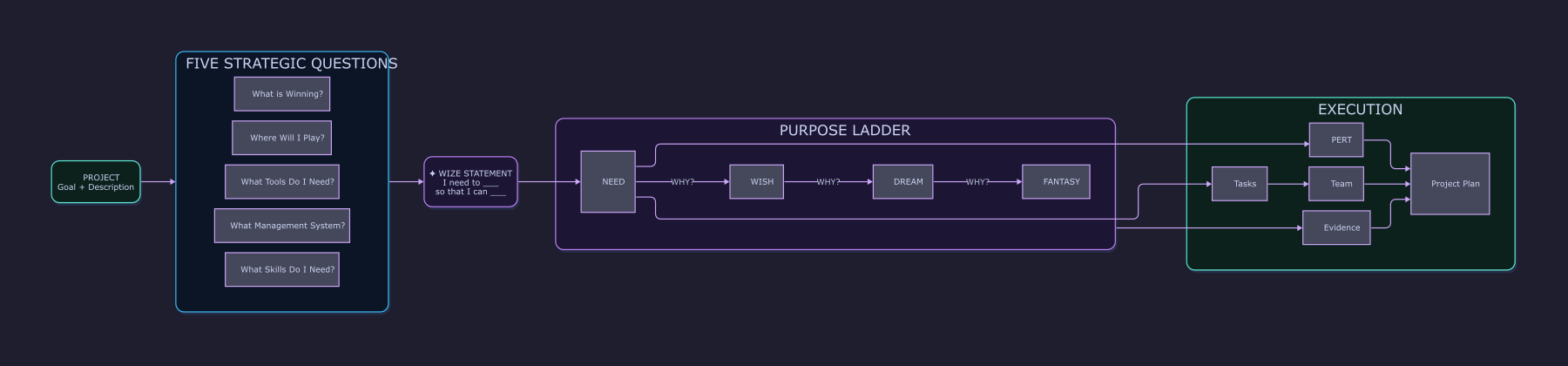Click the WHY? label between WISH and DREAM
Image resolution: width=1568 pixels, height=366 pixels.
tap(828, 182)
